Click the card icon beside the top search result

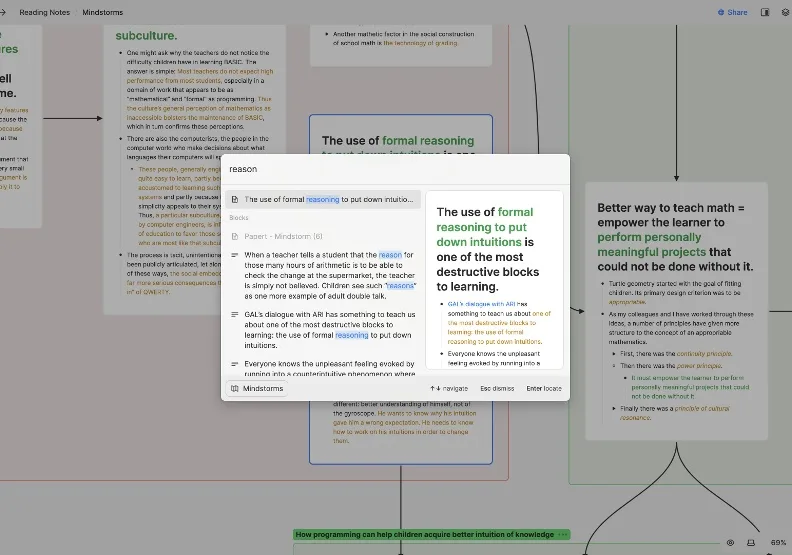(235, 199)
